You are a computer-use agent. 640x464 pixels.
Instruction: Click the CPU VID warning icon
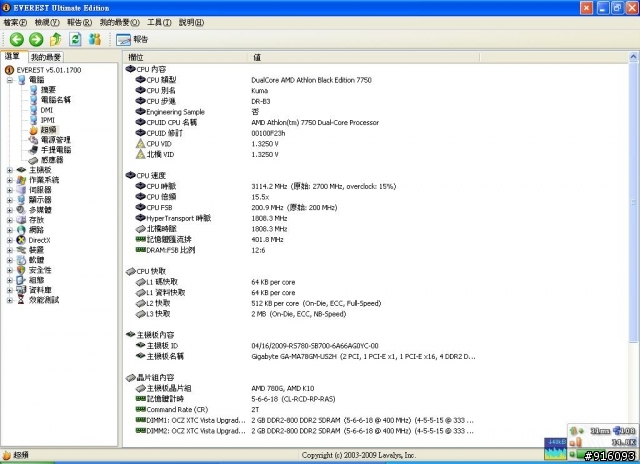pos(140,144)
